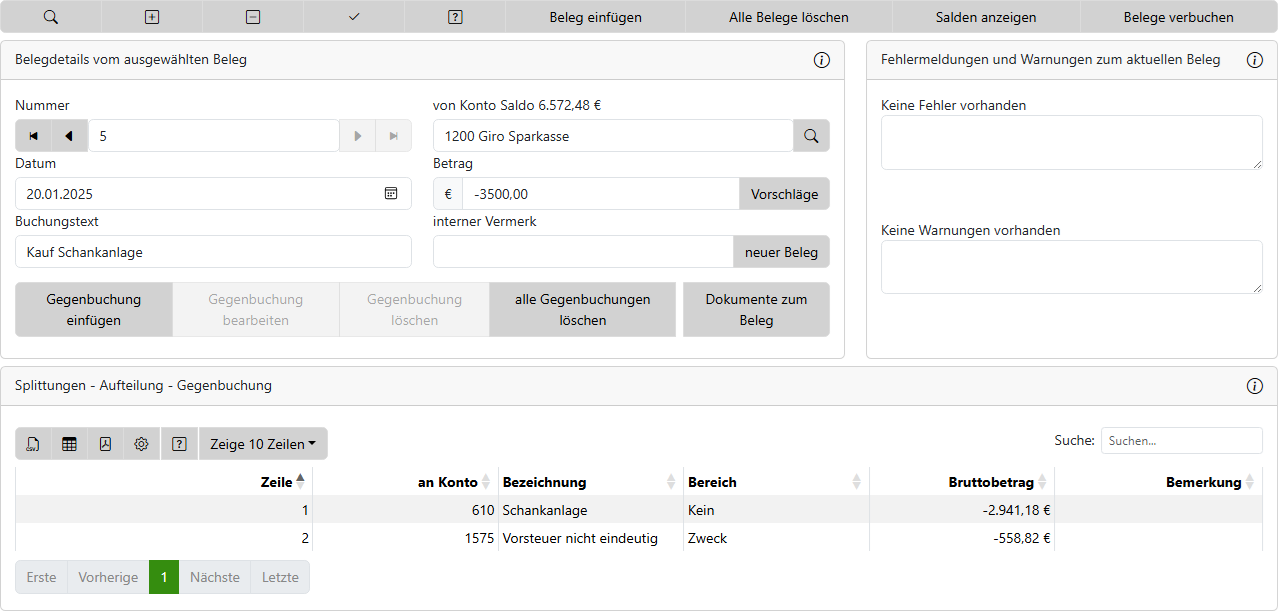
Task: Expand the 'Zeige 10 Zeilen' dropdown
Action: pyautogui.click(x=263, y=444)
